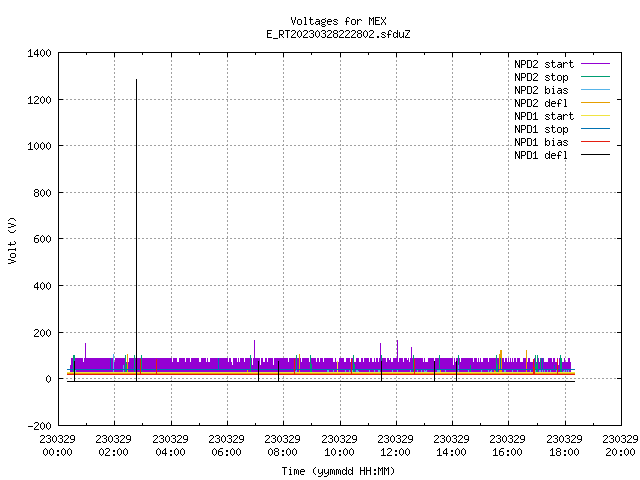Click the 1200 y-axis tick label

click(39, 100)
